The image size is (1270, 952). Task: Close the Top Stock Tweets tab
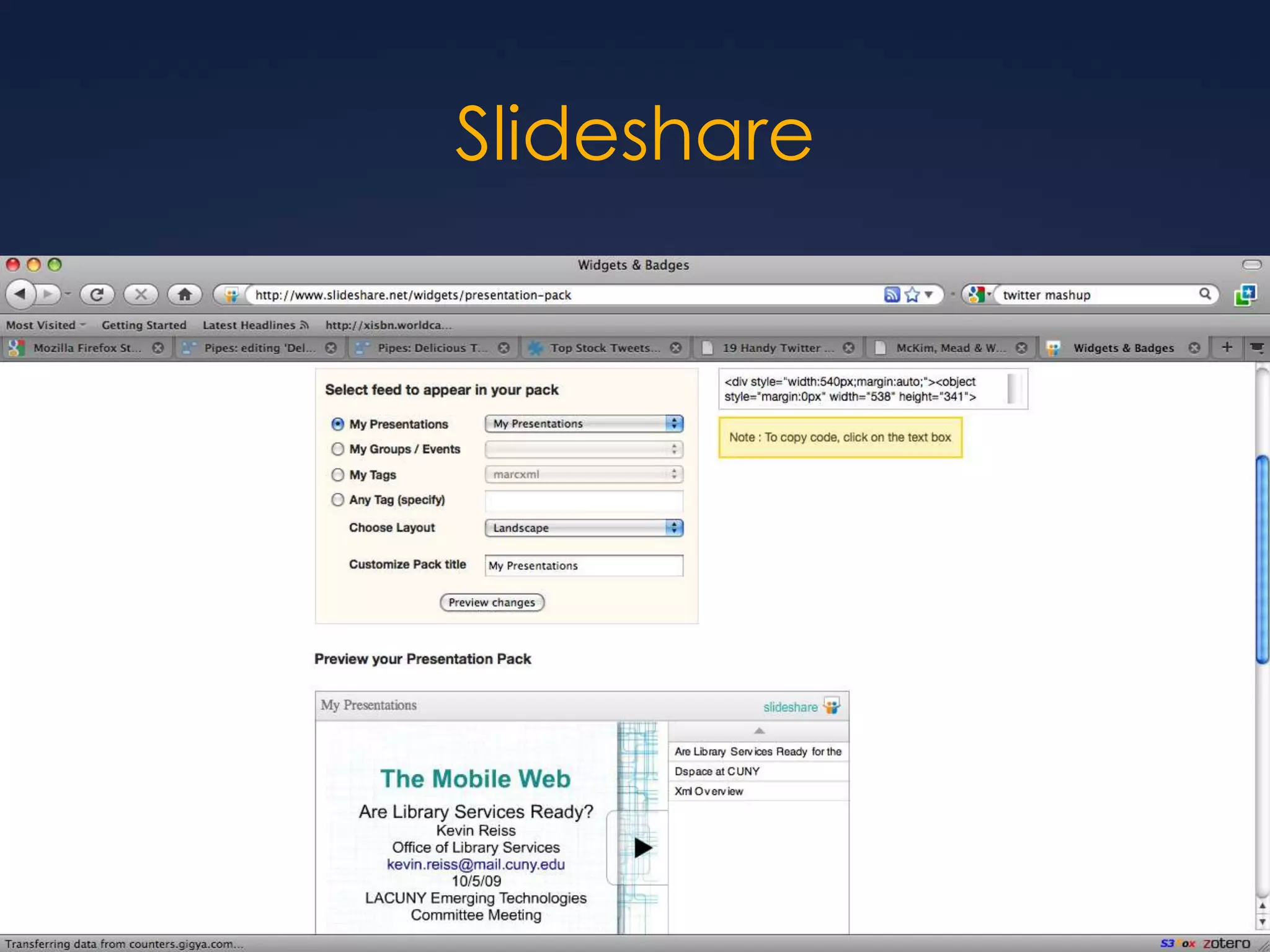coord(676,348)
